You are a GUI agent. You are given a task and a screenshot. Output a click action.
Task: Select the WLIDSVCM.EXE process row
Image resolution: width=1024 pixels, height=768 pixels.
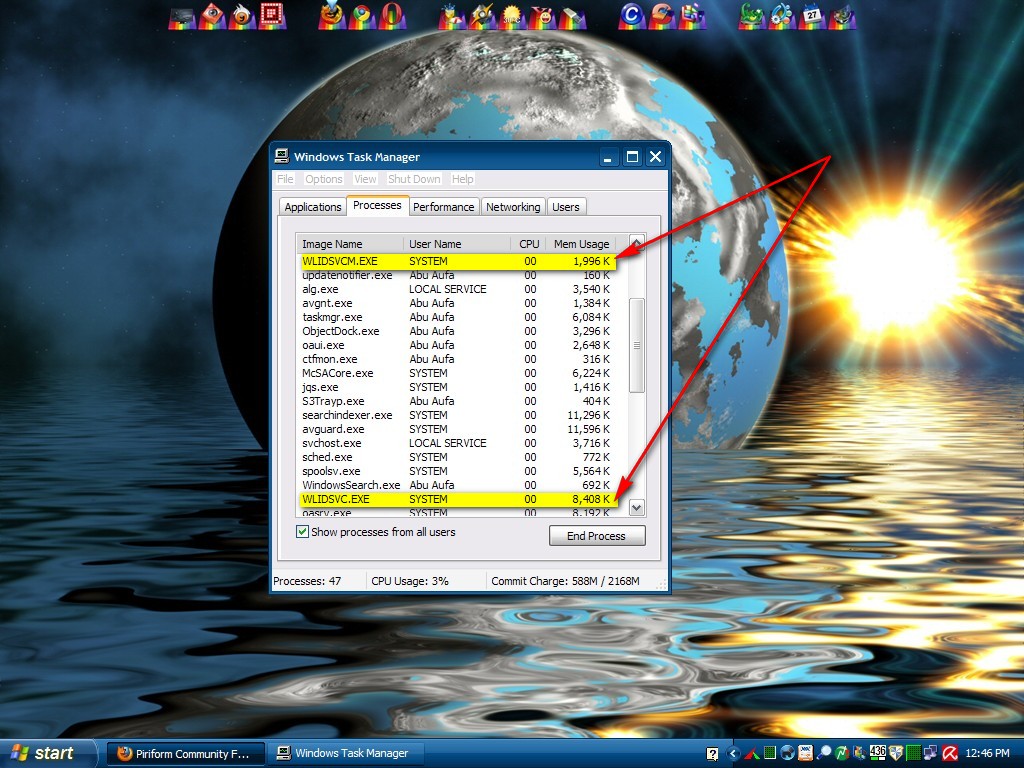pyautogui.click(x=457, y=261)
